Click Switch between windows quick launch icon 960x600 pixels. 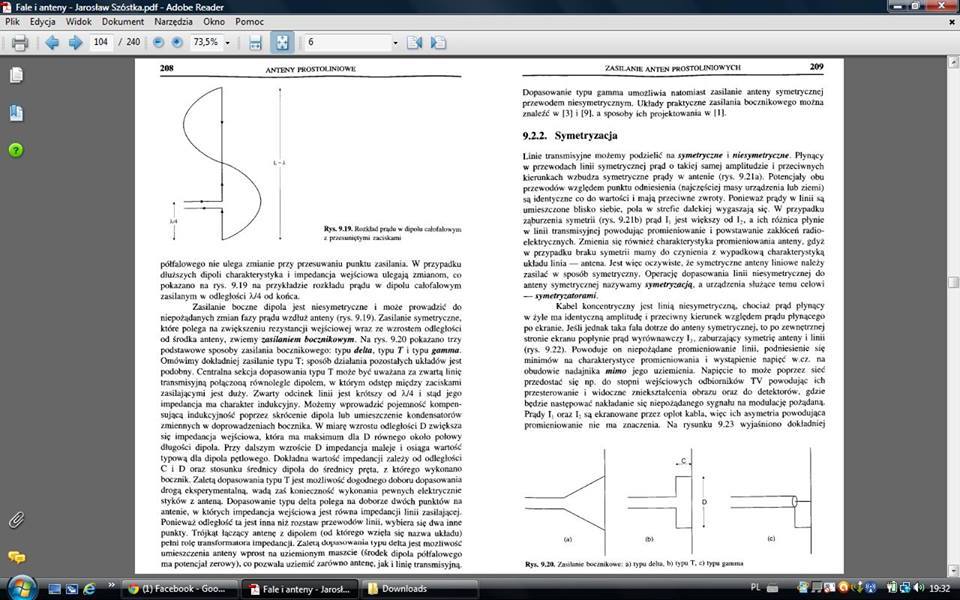point(72,589)
